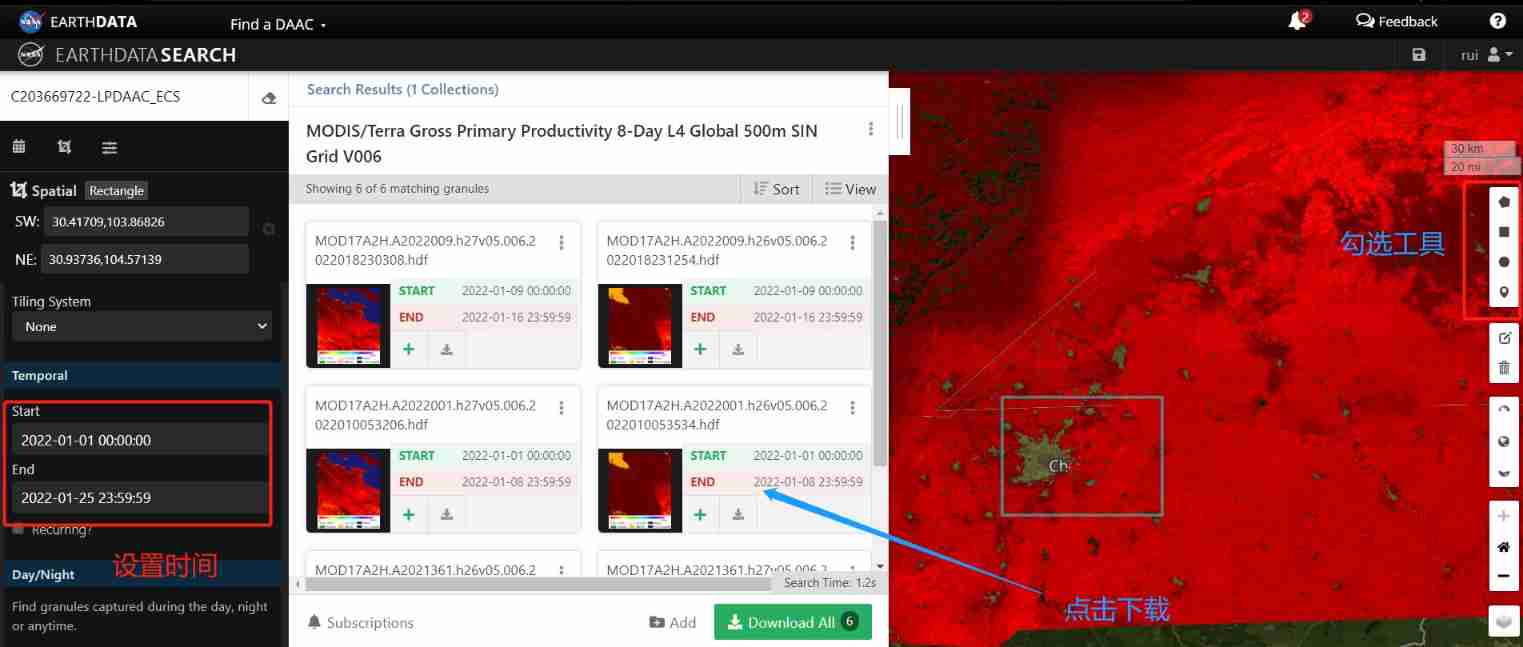Expand the Find a DAAC dropdown
The height and width of the screenshot is (647, 1523).
click(278, 24)
